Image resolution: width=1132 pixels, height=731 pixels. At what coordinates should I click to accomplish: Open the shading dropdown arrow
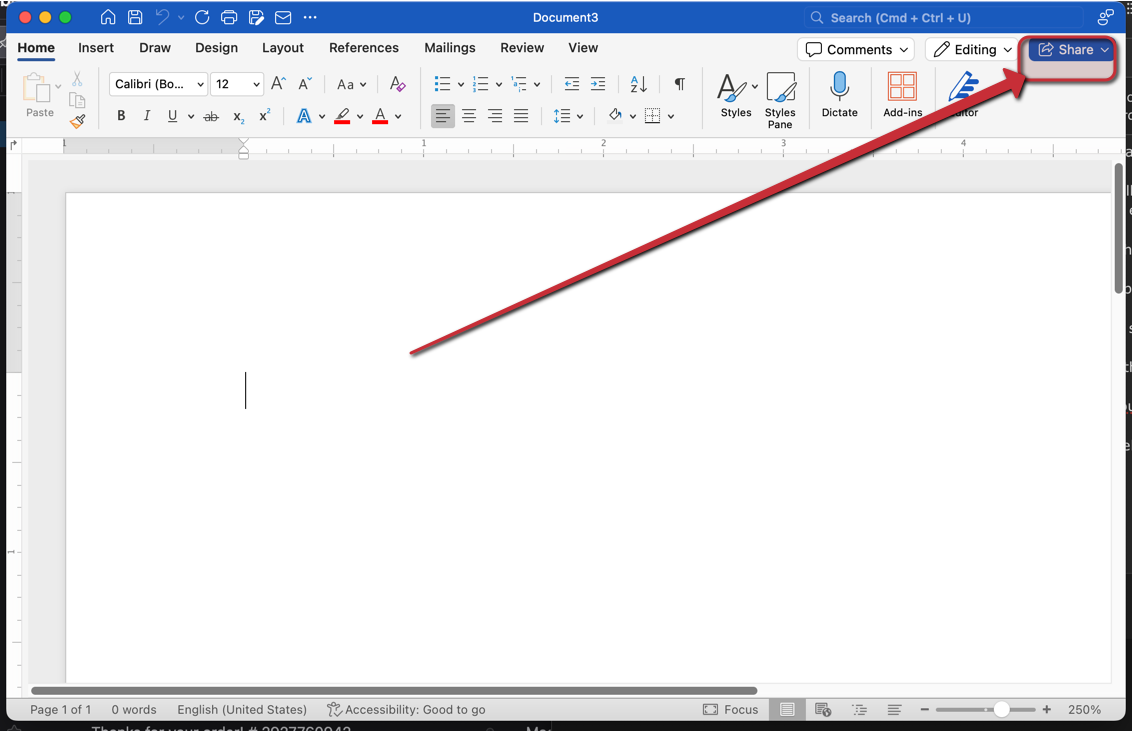pos(633,116)
